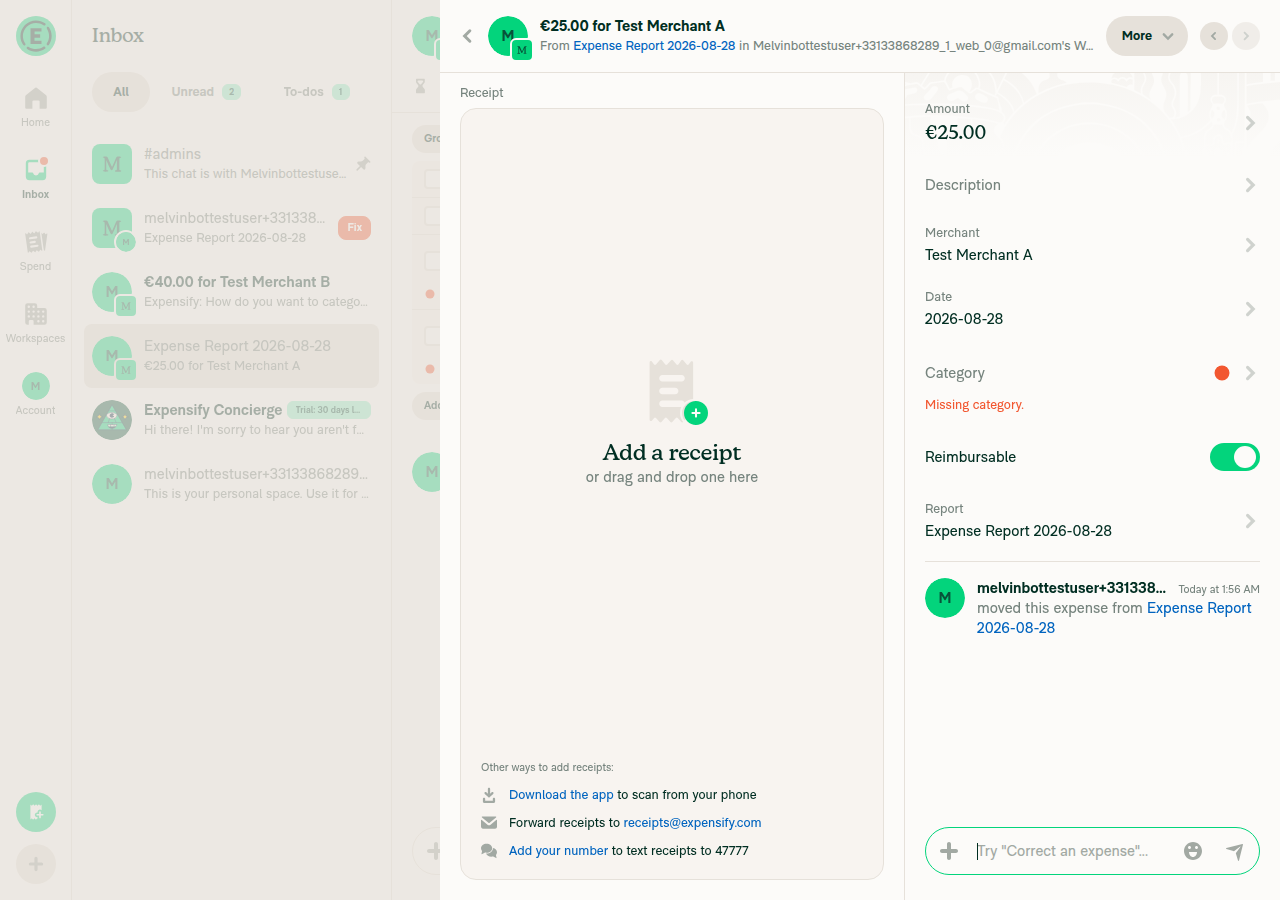Click the Expensify Concierge avatar
Image resolution: width=1280 pixels, height=900 pixels.
112,420
